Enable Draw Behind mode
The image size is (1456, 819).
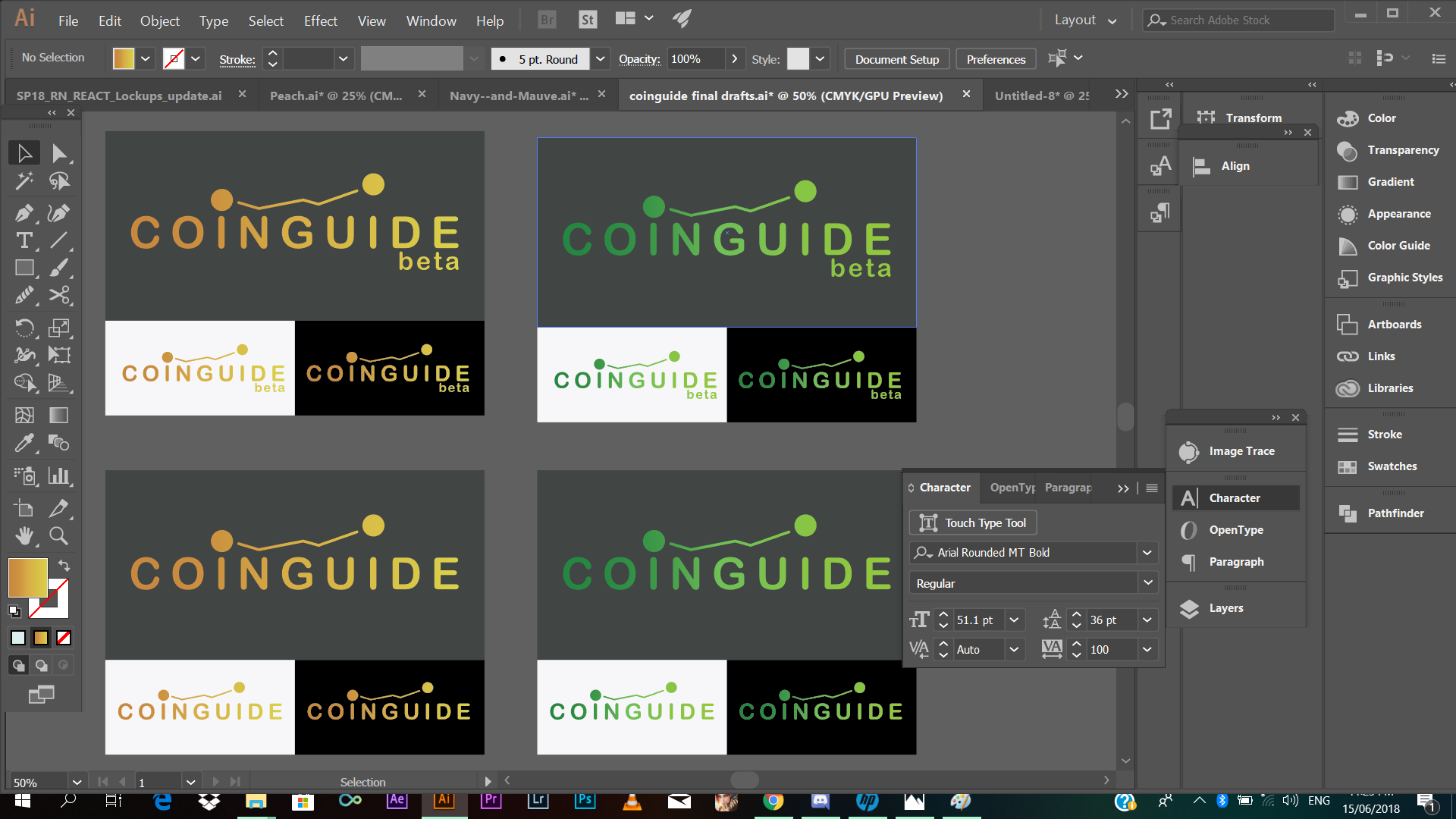pyautogui.click(x=41, y=666)
